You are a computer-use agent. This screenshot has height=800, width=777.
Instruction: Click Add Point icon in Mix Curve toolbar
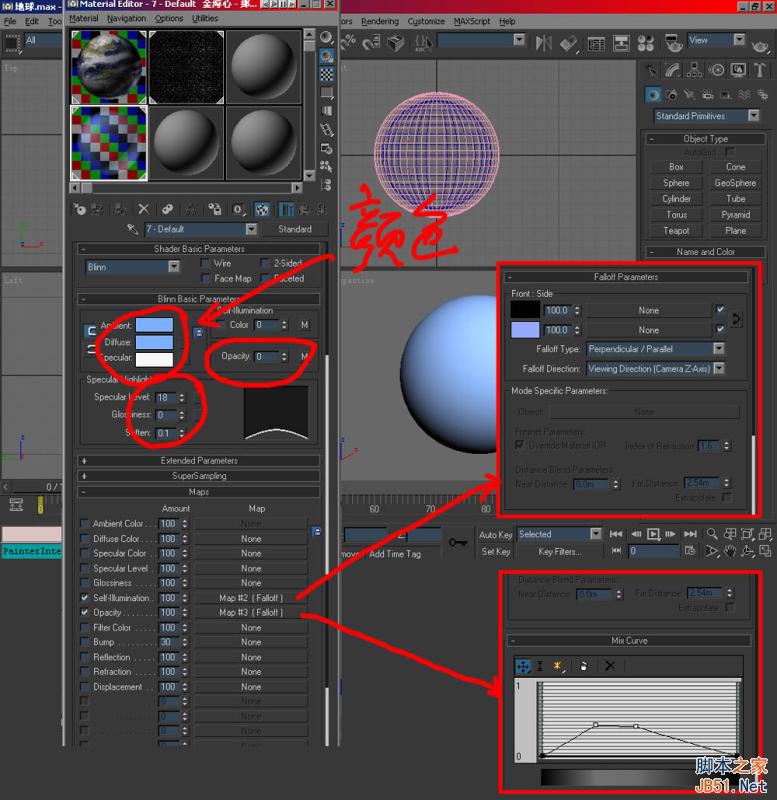click(558, 666)
